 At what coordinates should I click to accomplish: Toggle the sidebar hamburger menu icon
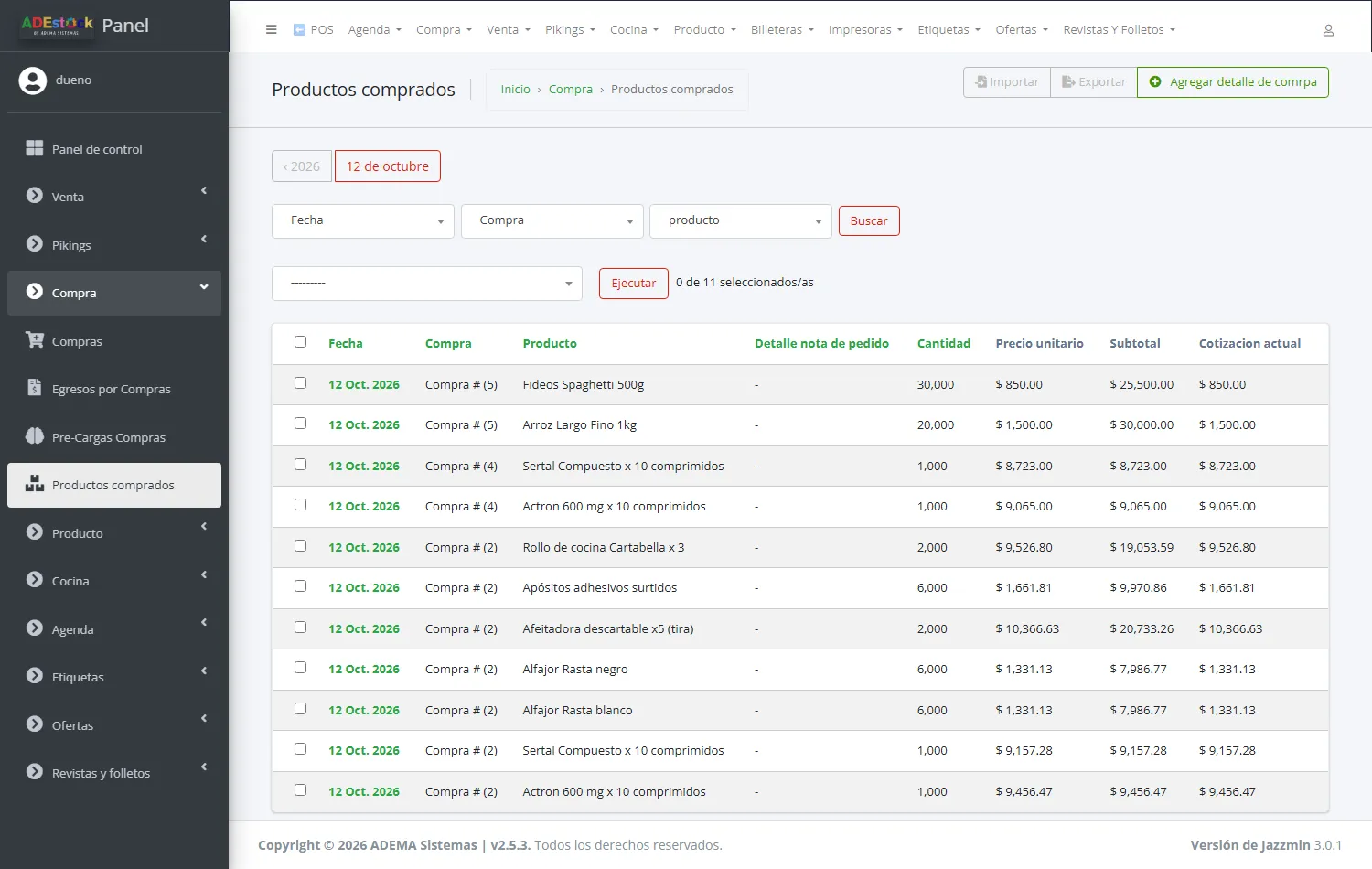coord(271,29)
